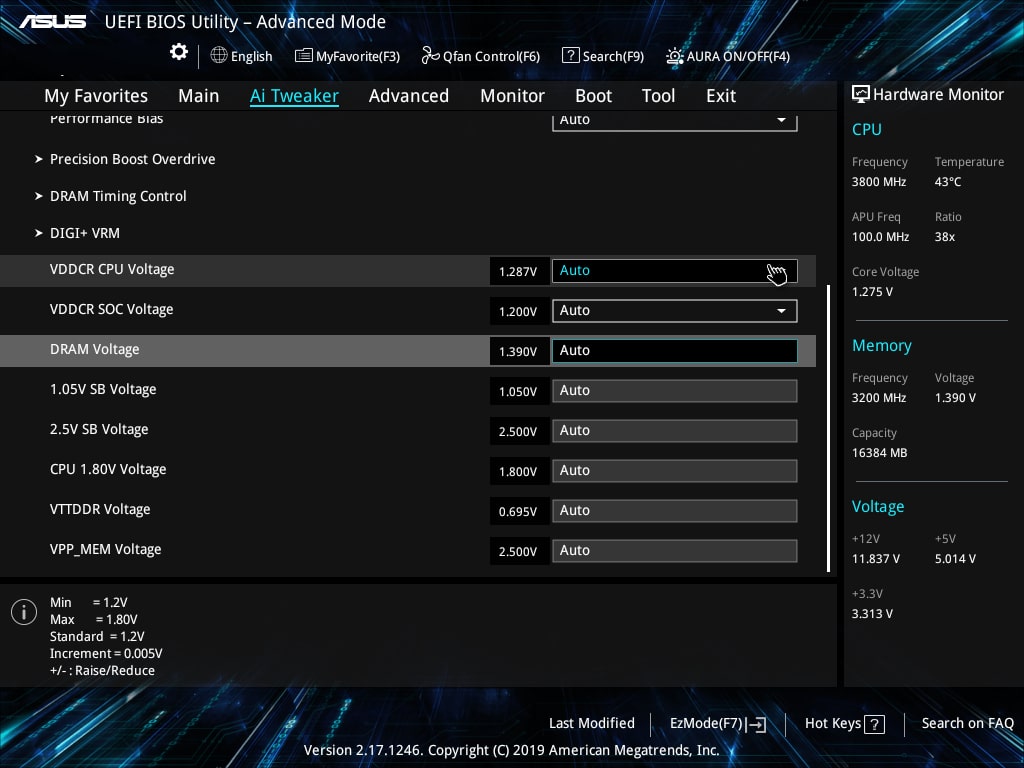Open the VDDCR SOC Voltage dropdown arrow
The image size is (1024, 768).
[781, 311]
